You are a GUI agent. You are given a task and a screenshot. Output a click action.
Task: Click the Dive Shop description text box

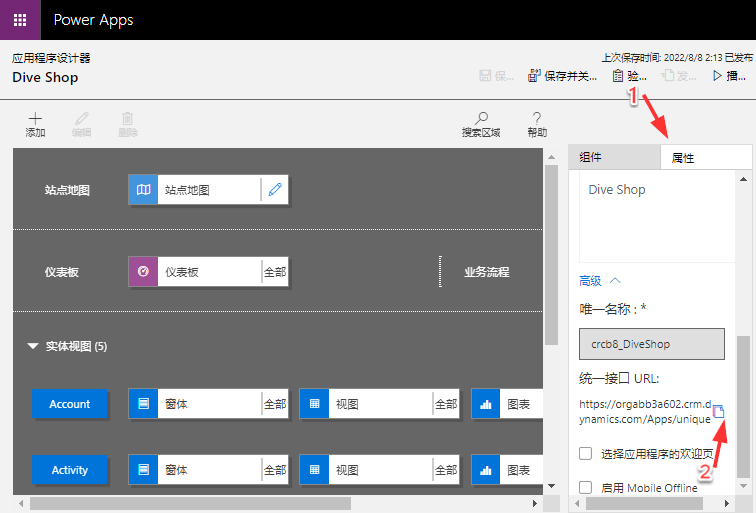[657, 218]
